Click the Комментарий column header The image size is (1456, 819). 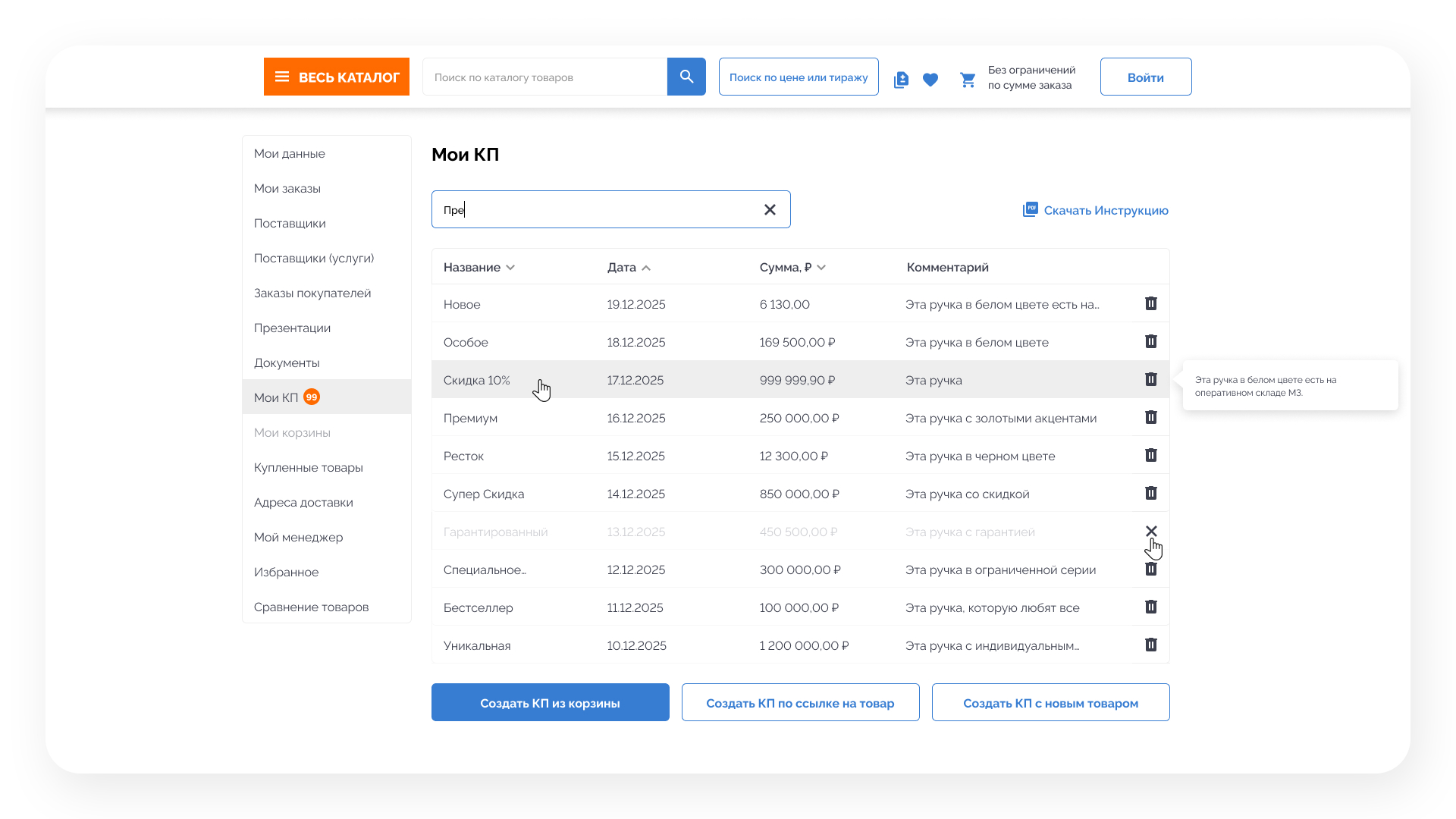click(x=948, y=267)
